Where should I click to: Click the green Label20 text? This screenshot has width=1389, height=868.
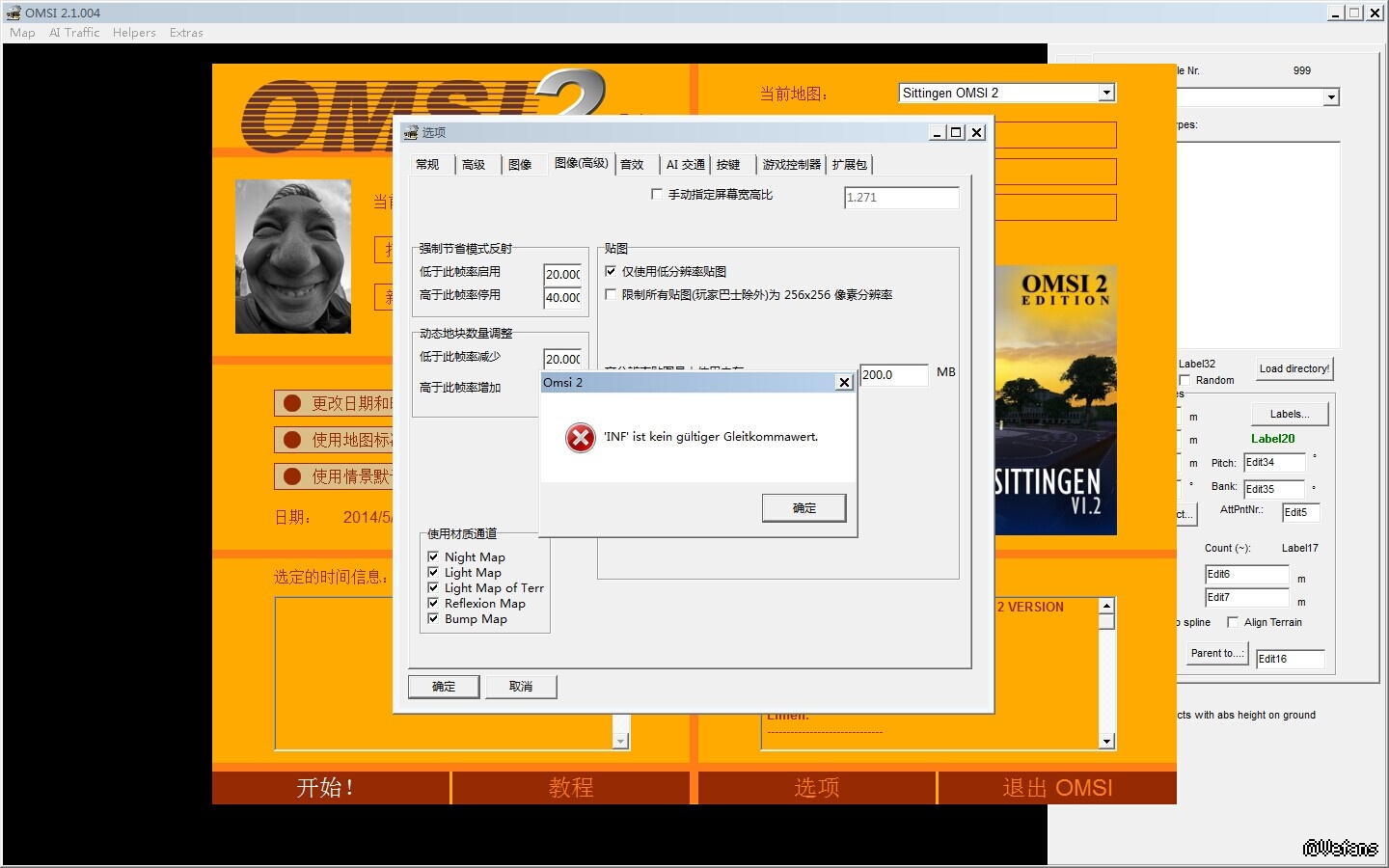pyautogui.click(x=1273, y=439)
